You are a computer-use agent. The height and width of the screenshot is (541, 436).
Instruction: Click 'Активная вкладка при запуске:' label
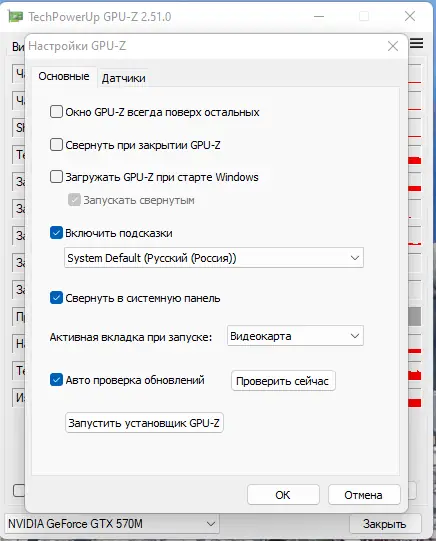pyautogui.click(x=131, y=337)
